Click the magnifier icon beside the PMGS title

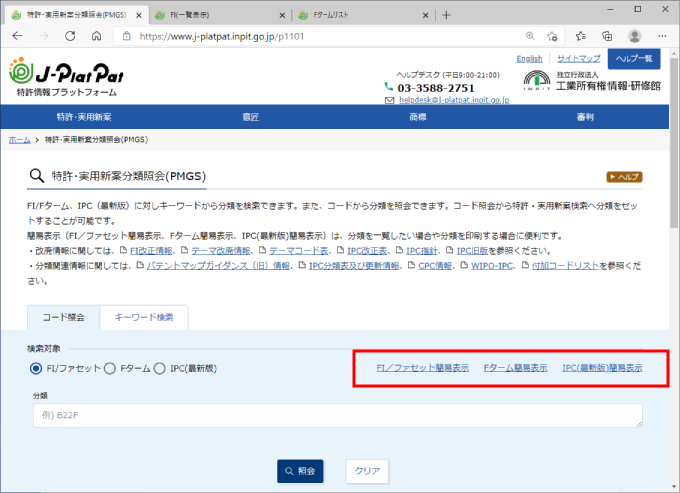click(37, 176)
